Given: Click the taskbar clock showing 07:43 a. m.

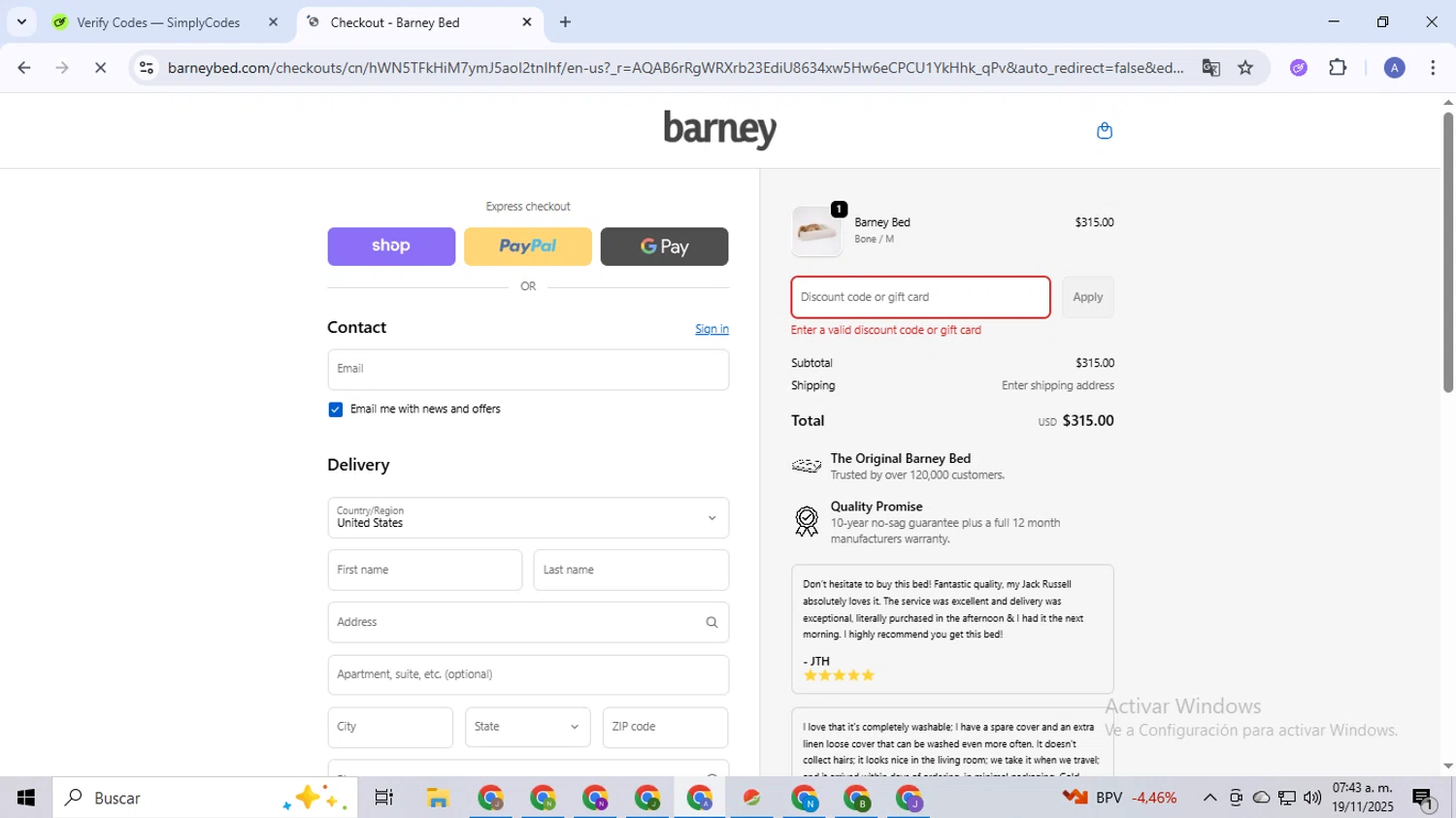Looking at the screenshot, I should tap(1362, 798).
